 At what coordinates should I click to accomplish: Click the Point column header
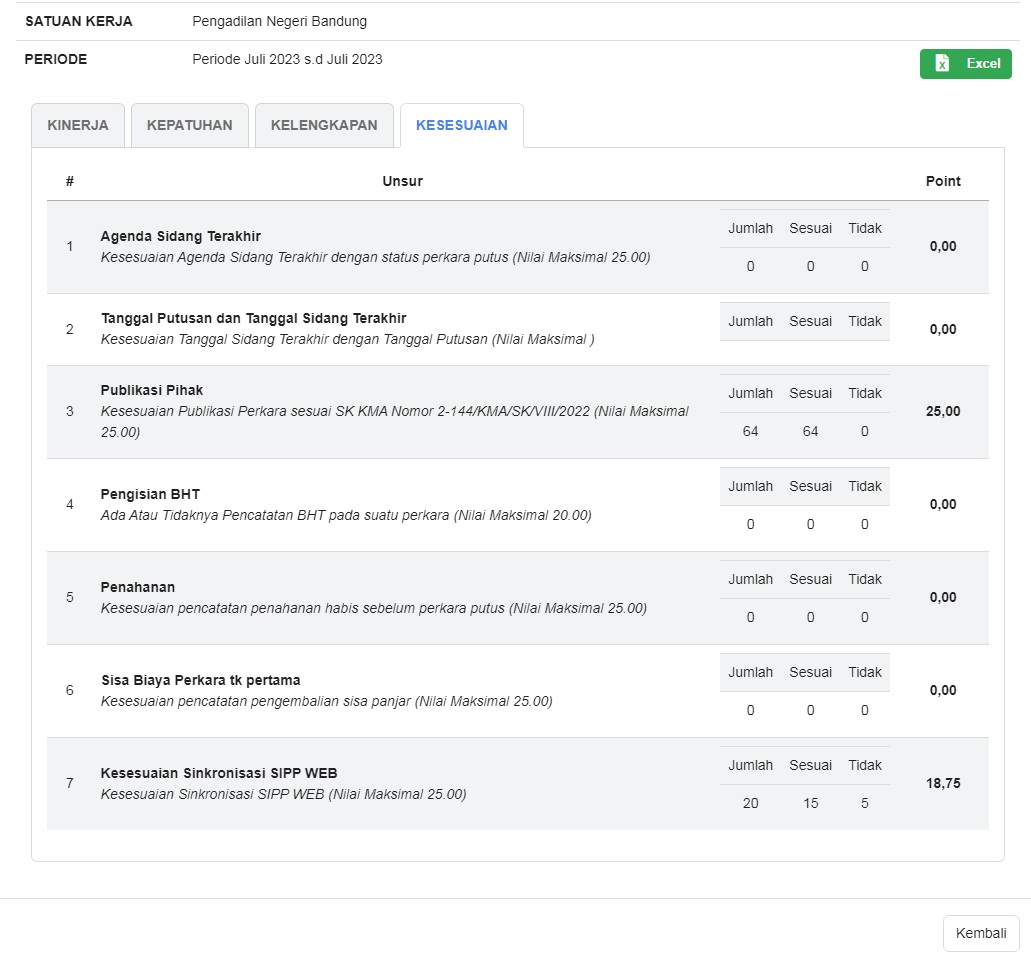click(x=943, y=182)
